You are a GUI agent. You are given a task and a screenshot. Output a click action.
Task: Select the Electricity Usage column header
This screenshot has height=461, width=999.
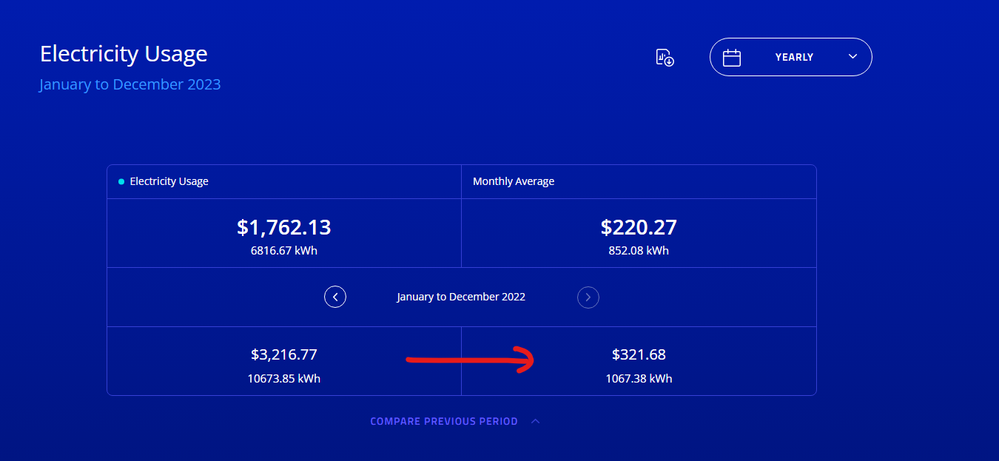pyautogui.click(x=169, y=182)
